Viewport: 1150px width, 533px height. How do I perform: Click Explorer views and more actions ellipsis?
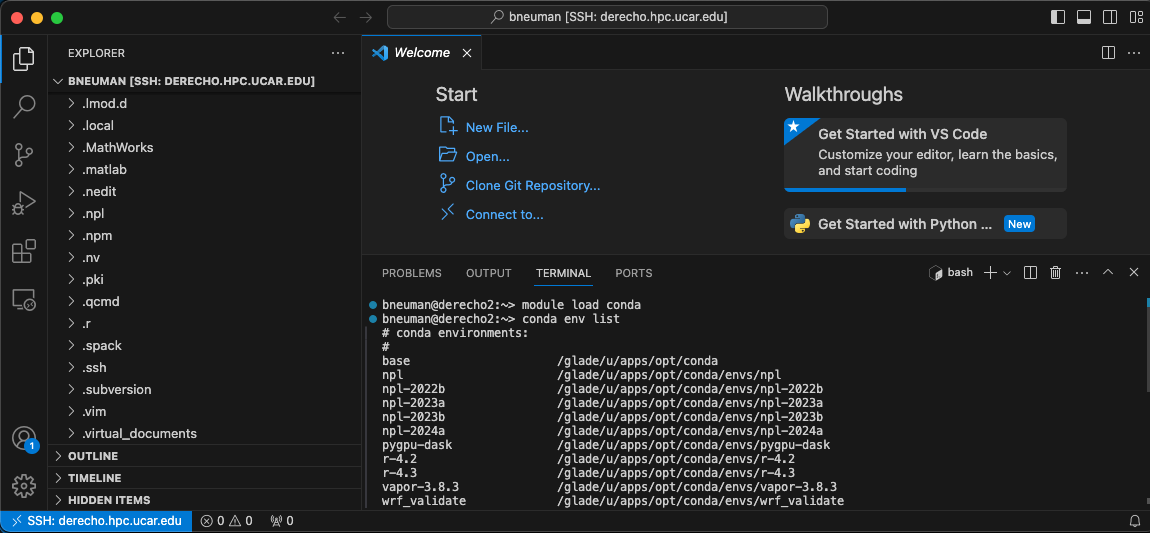(337, 53)
